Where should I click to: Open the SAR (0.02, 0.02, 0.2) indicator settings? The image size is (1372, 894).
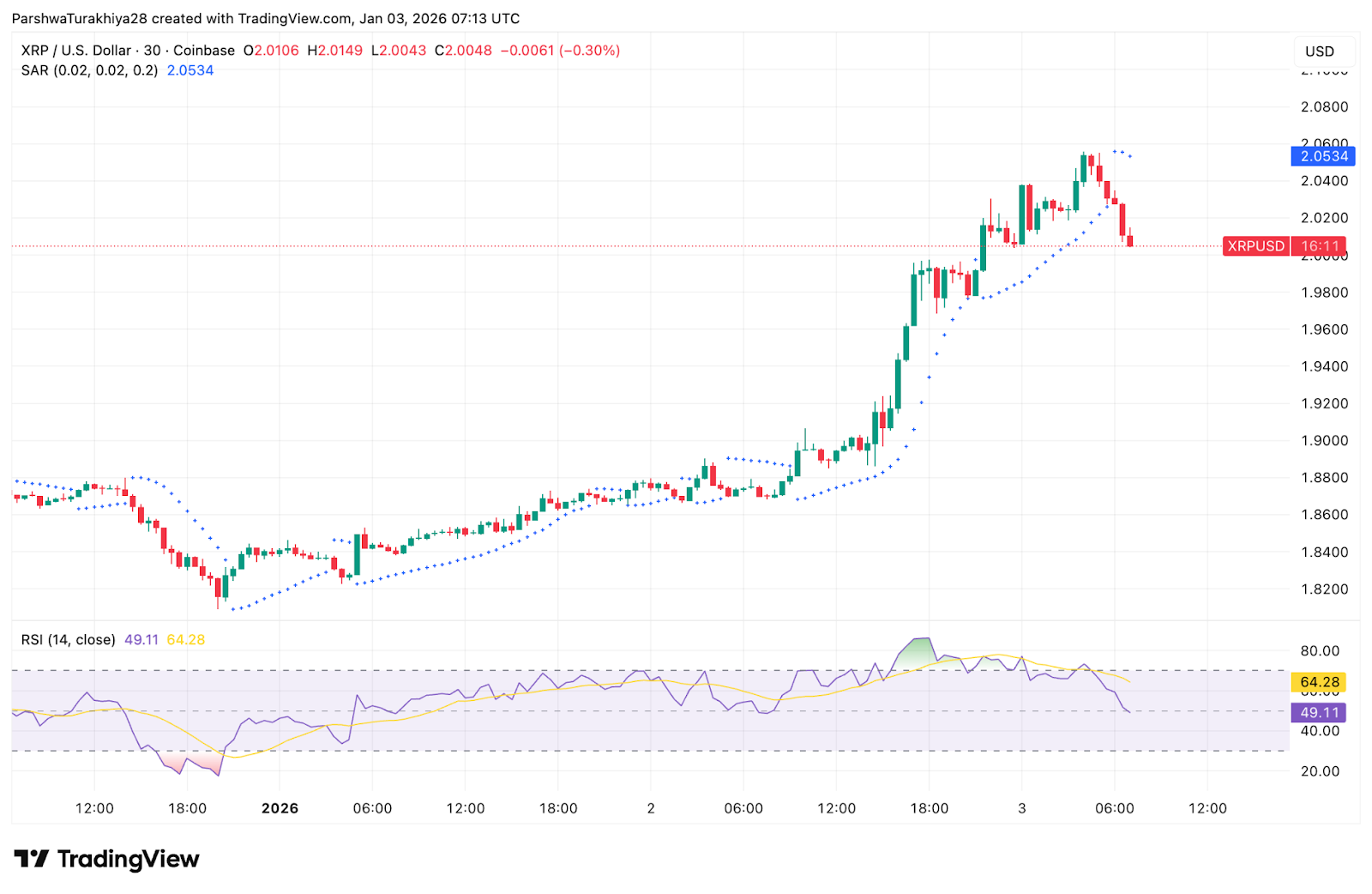pos(88,70)
